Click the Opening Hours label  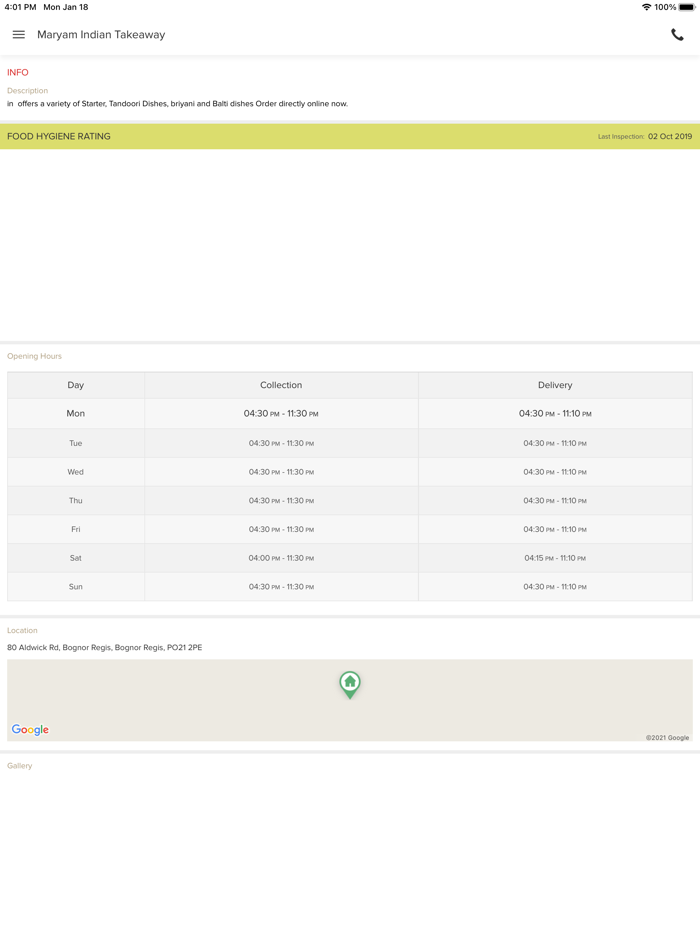pos(35,356)
